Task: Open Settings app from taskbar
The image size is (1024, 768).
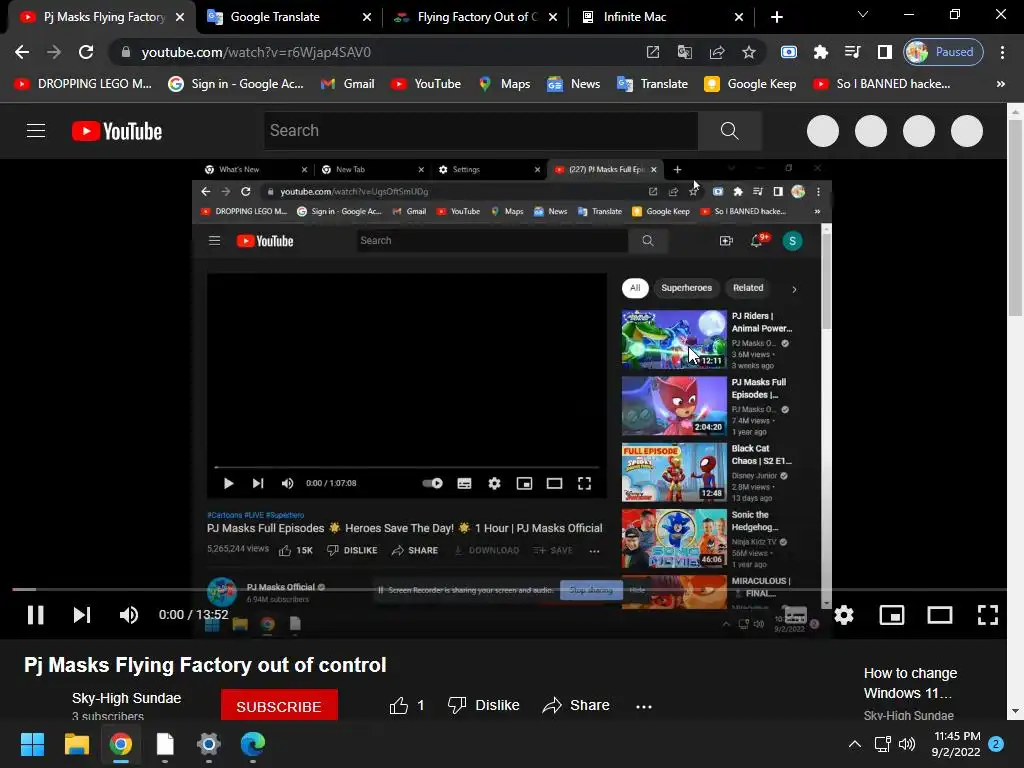Action: pos(208,744)
